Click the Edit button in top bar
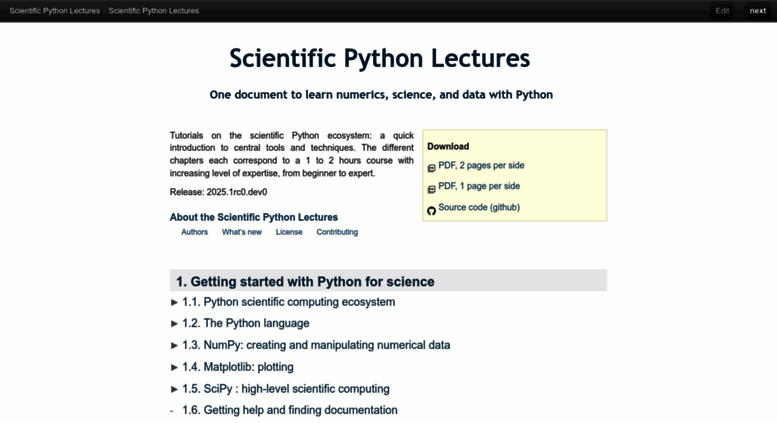 click(722, 10)
